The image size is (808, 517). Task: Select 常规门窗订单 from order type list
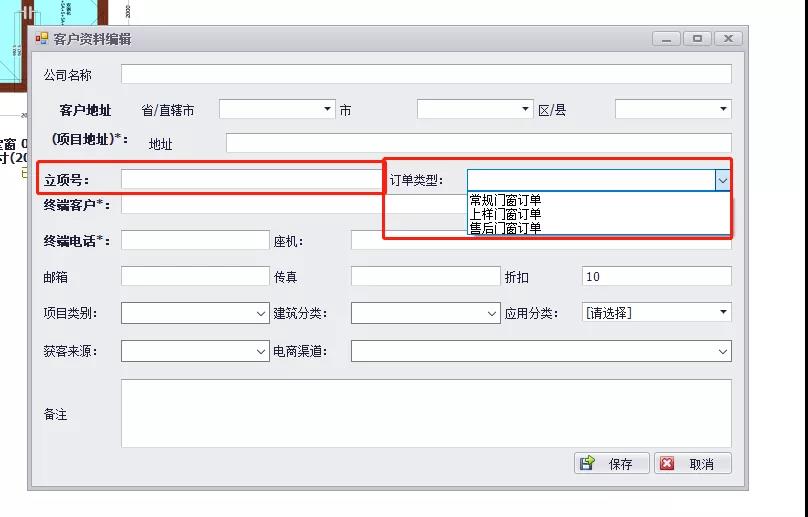point(506,200)
